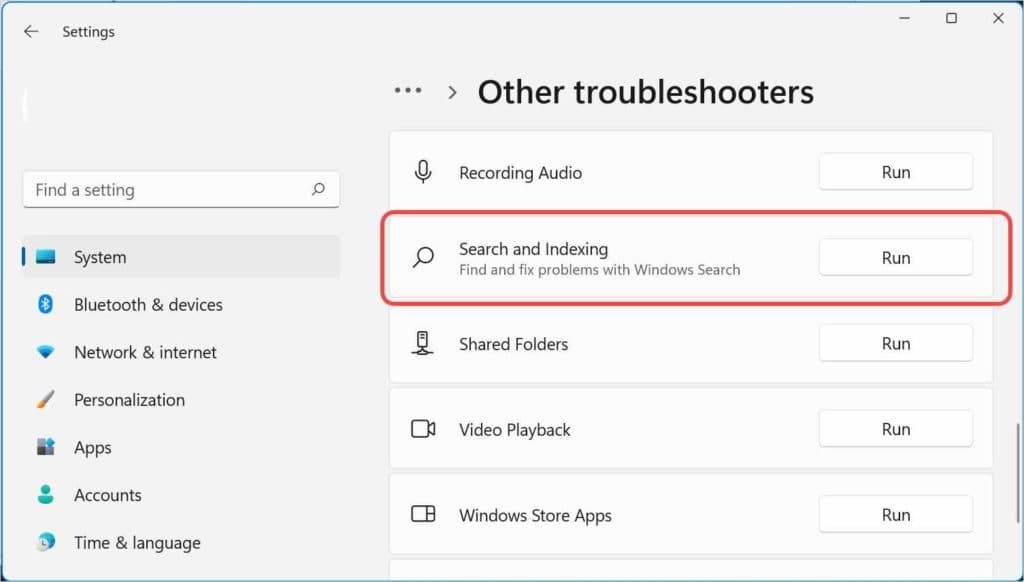Open Network & internet settings

(182, 352)
